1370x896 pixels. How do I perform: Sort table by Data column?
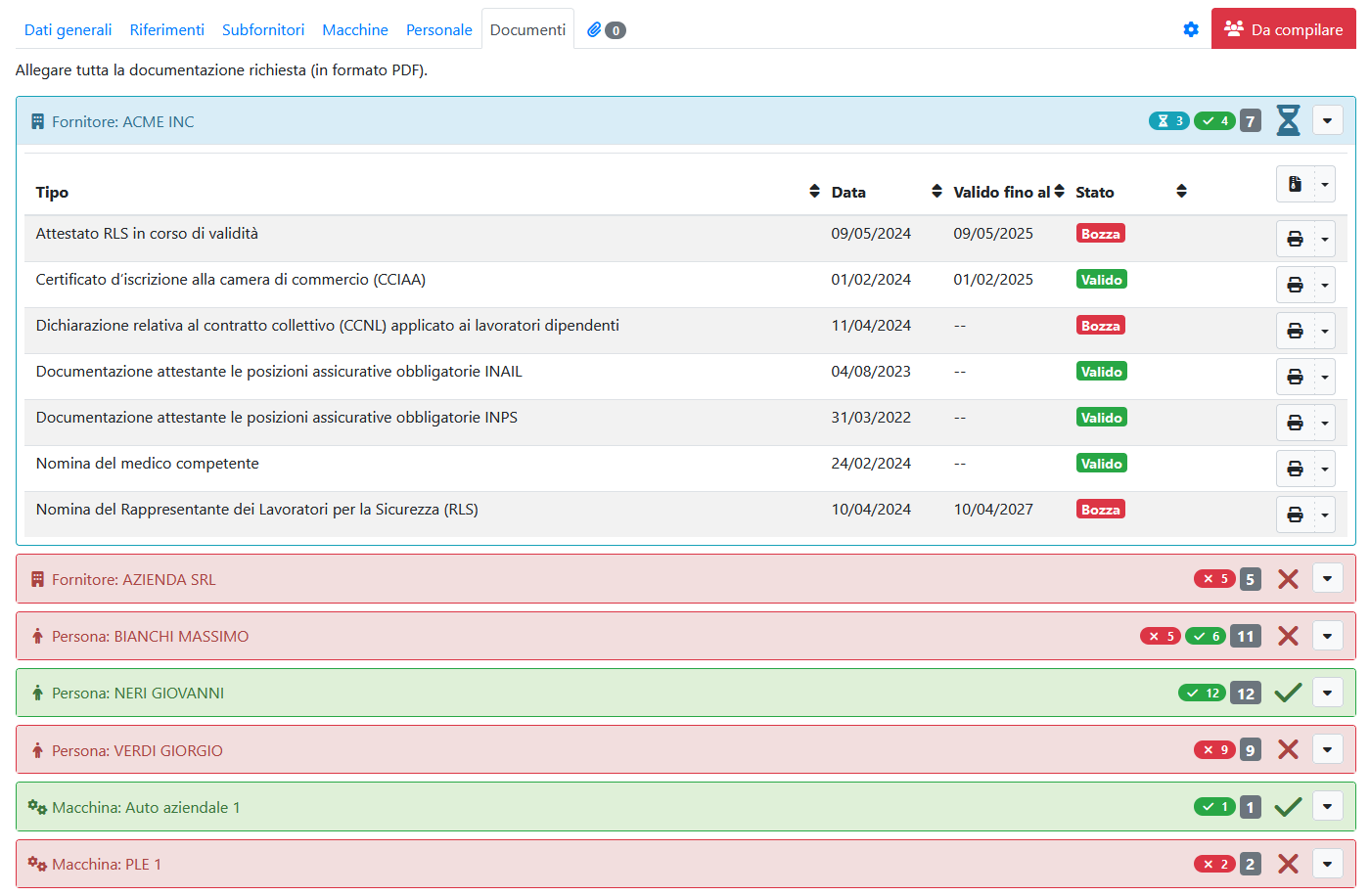pyautogui.click(x=936, y=192)
